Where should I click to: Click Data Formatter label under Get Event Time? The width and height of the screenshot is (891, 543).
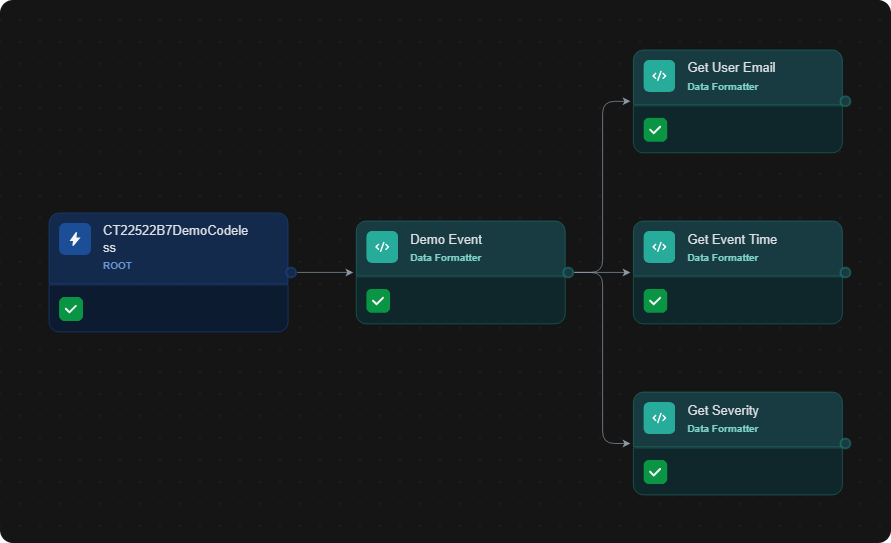point(723,258)
